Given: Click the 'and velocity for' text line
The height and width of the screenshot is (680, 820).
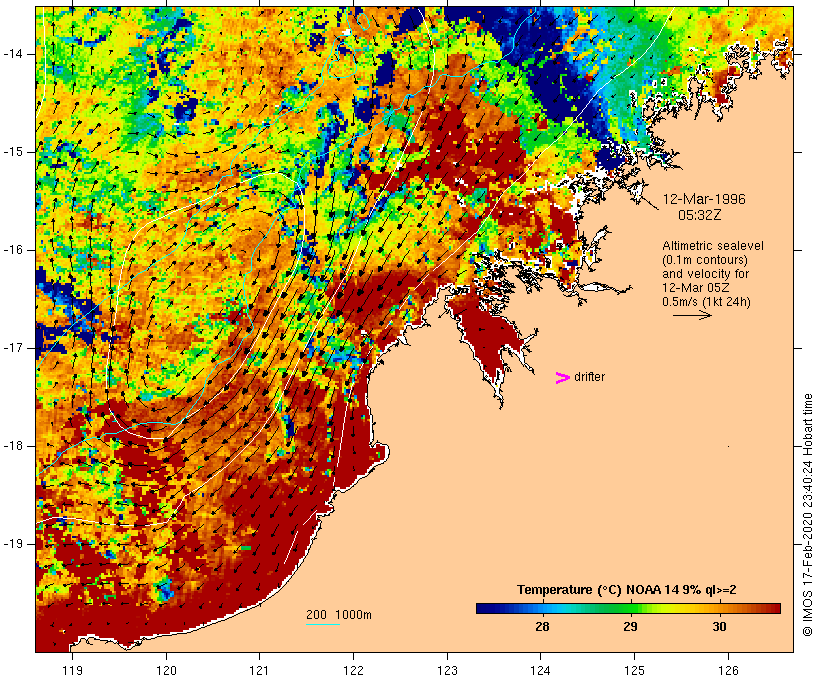Looking at the screenshot, I should 705,274.
